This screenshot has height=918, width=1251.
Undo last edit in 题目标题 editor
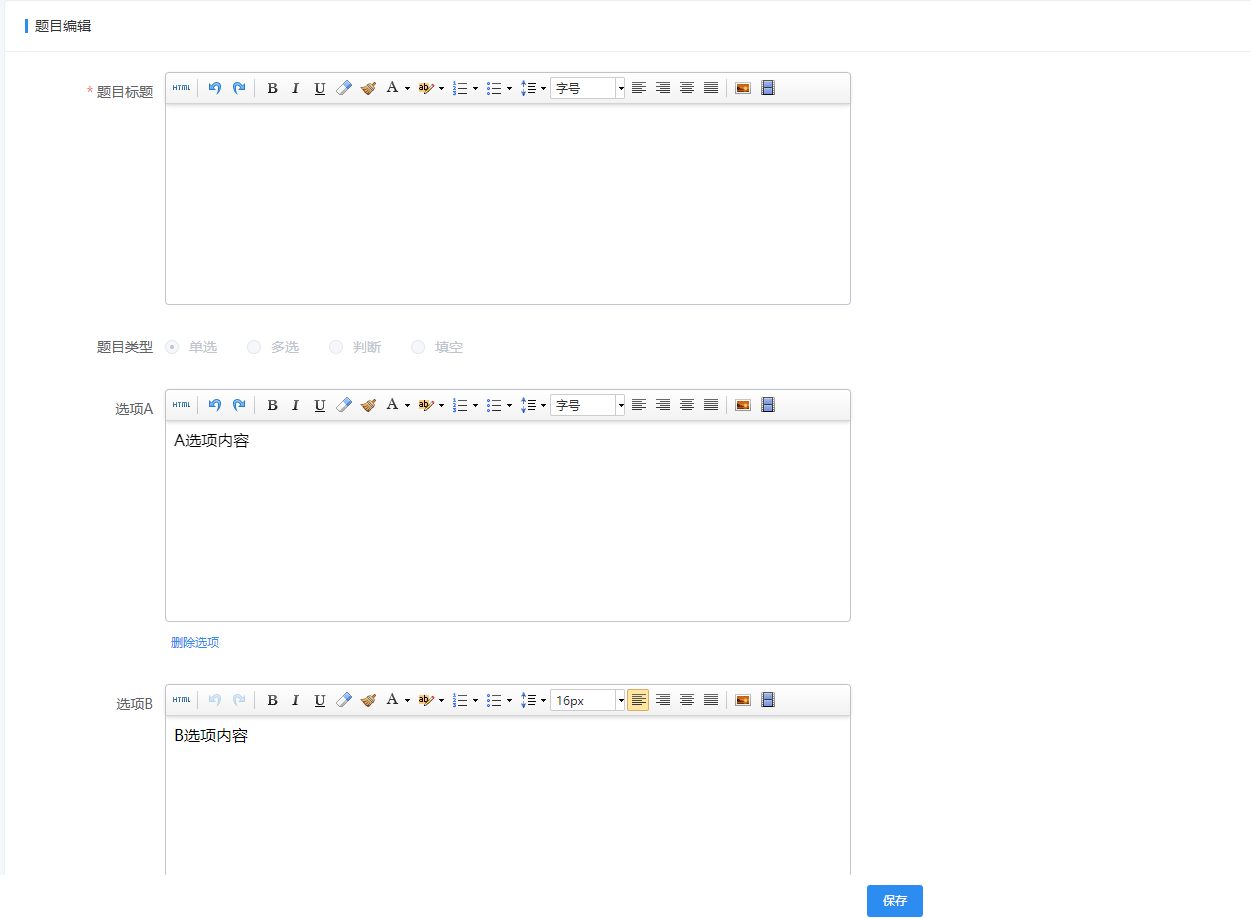click(214, 88)
